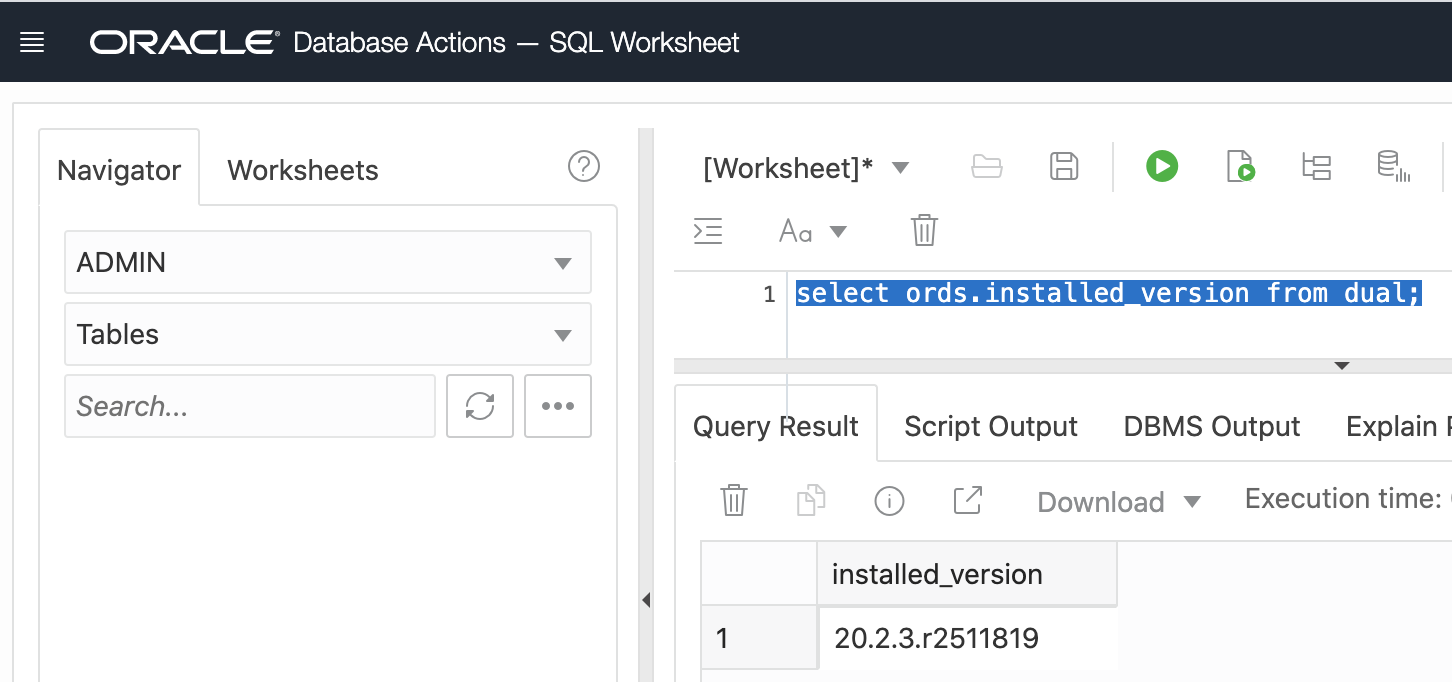Viewport: 1452px width, 682px height.
Task: Click the Save worksheet disk icon
Action: point(1064,166)
